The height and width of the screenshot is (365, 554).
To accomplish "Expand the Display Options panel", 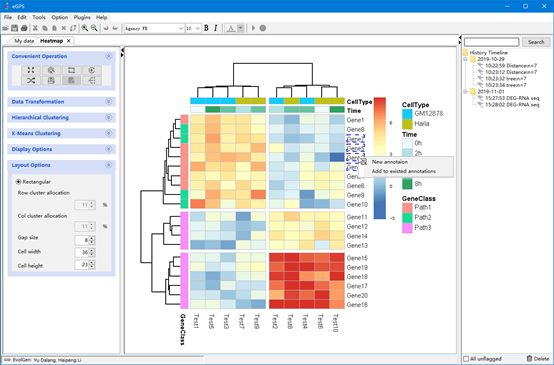I will [108, 149].
